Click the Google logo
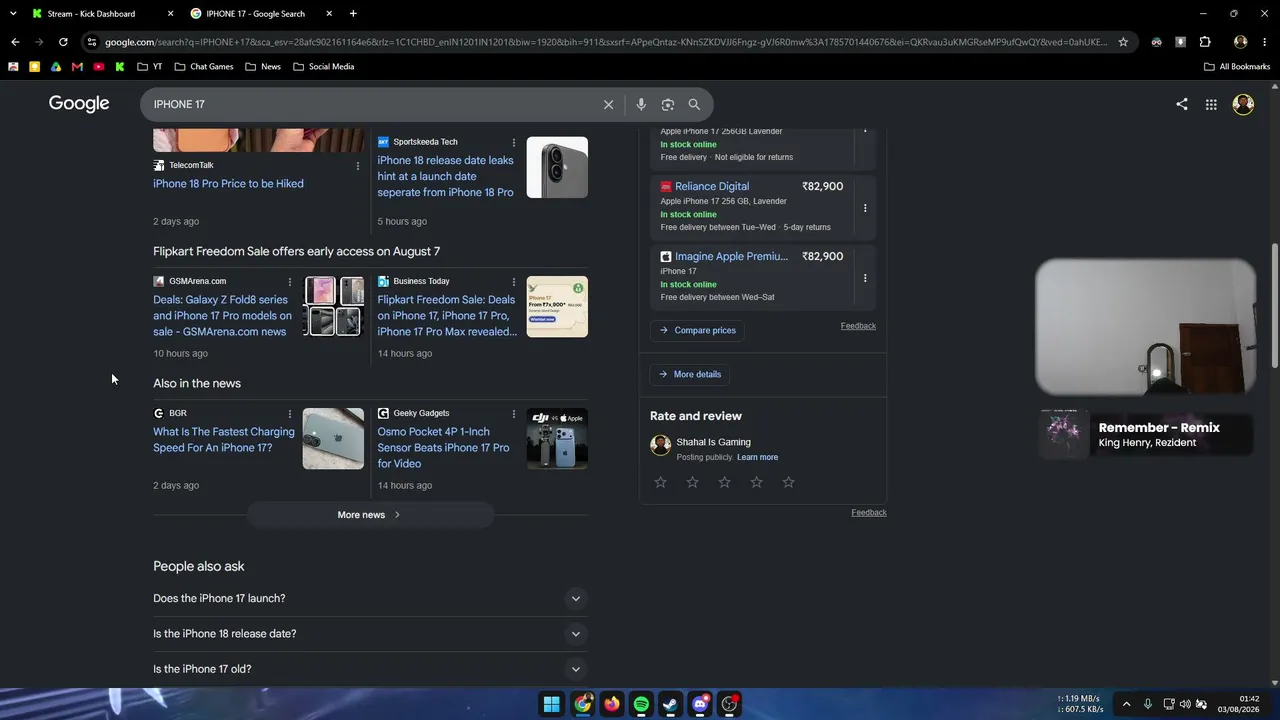Image resolution: width=1280 pixels, height=720 pixels. click(79, 104)
